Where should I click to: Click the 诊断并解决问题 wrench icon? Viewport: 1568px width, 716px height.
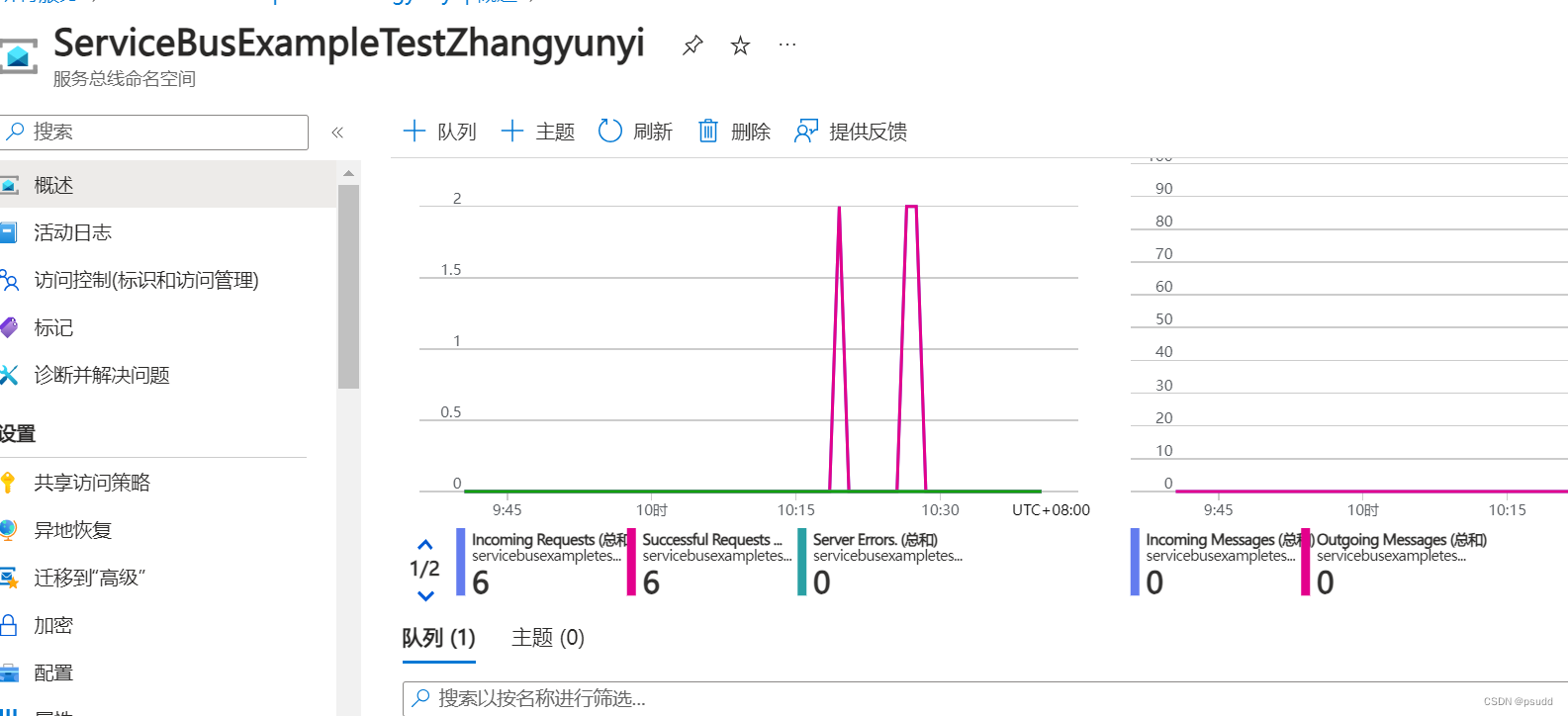pos(9,375)
